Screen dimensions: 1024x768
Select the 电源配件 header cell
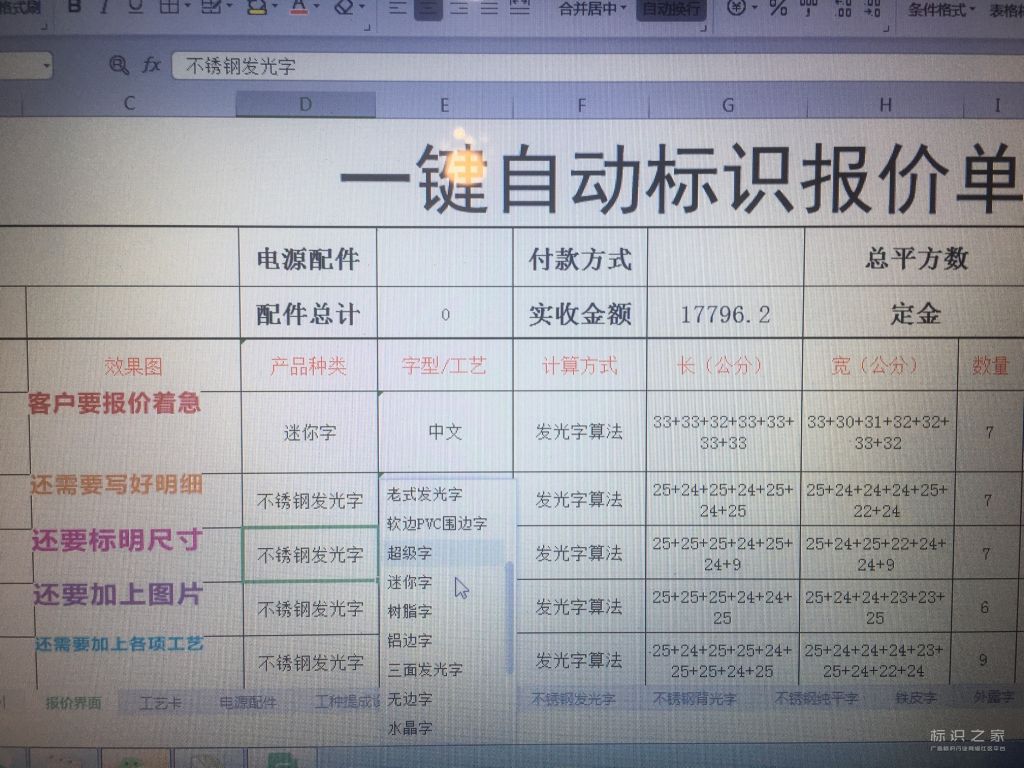(x=308, y=259)
